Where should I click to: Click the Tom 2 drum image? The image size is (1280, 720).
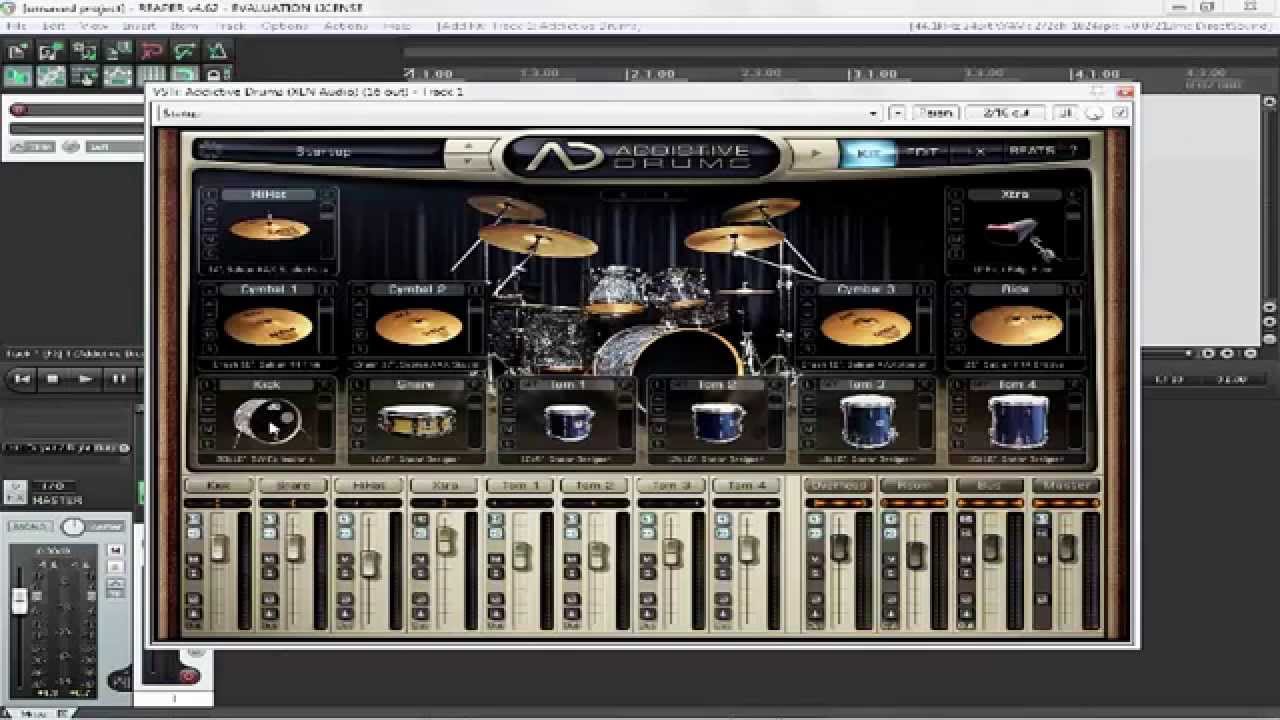click(x=718, y=422)
